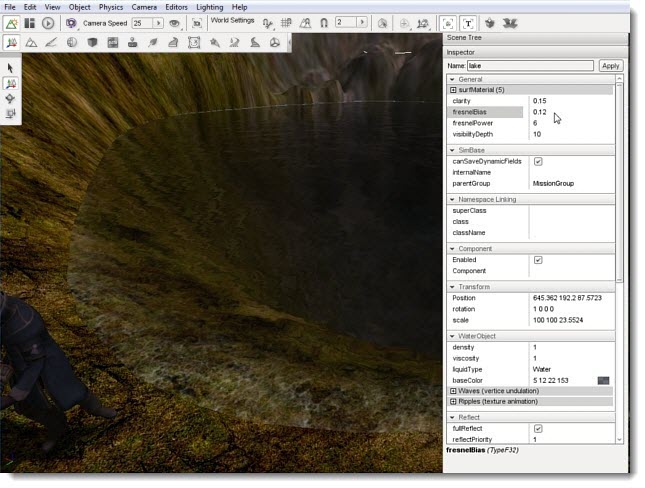The height and width of the screenshot is (488, 645).
Task: Open the File menu
Action: point(9,7)
